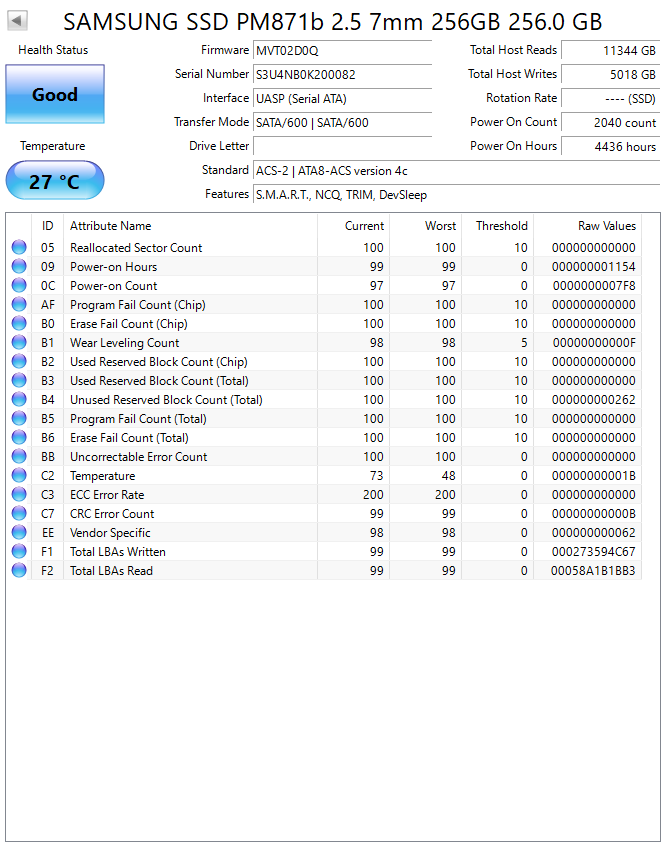The height and width of the screenshot is (846, 666).
Task: Click the Threshold column header
Action: click(x=497, y=226)
